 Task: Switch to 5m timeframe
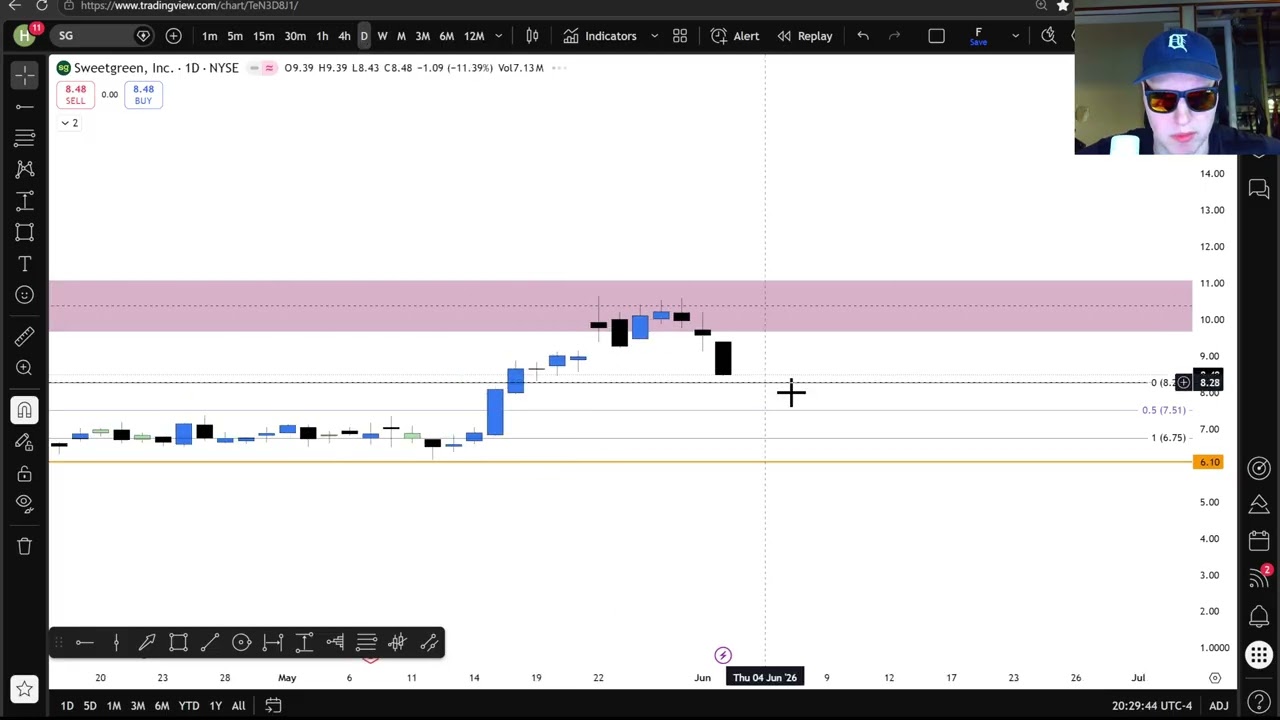(x=235, y=36)
